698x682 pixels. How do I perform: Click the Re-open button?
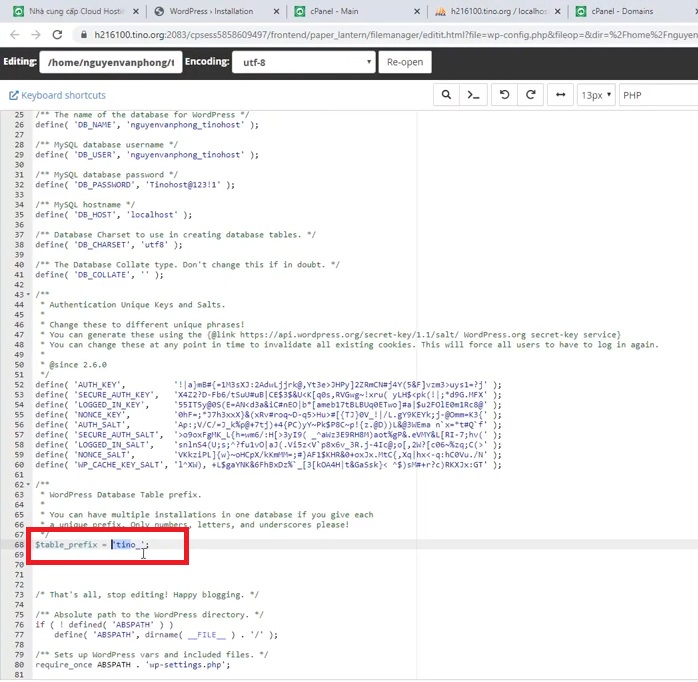[405, 62]
